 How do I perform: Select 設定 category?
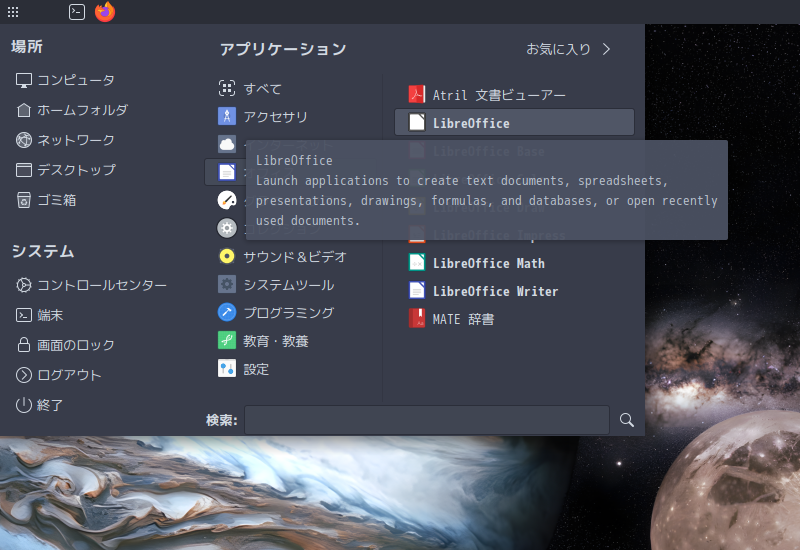pyautogui.click(x=243, y=368)
